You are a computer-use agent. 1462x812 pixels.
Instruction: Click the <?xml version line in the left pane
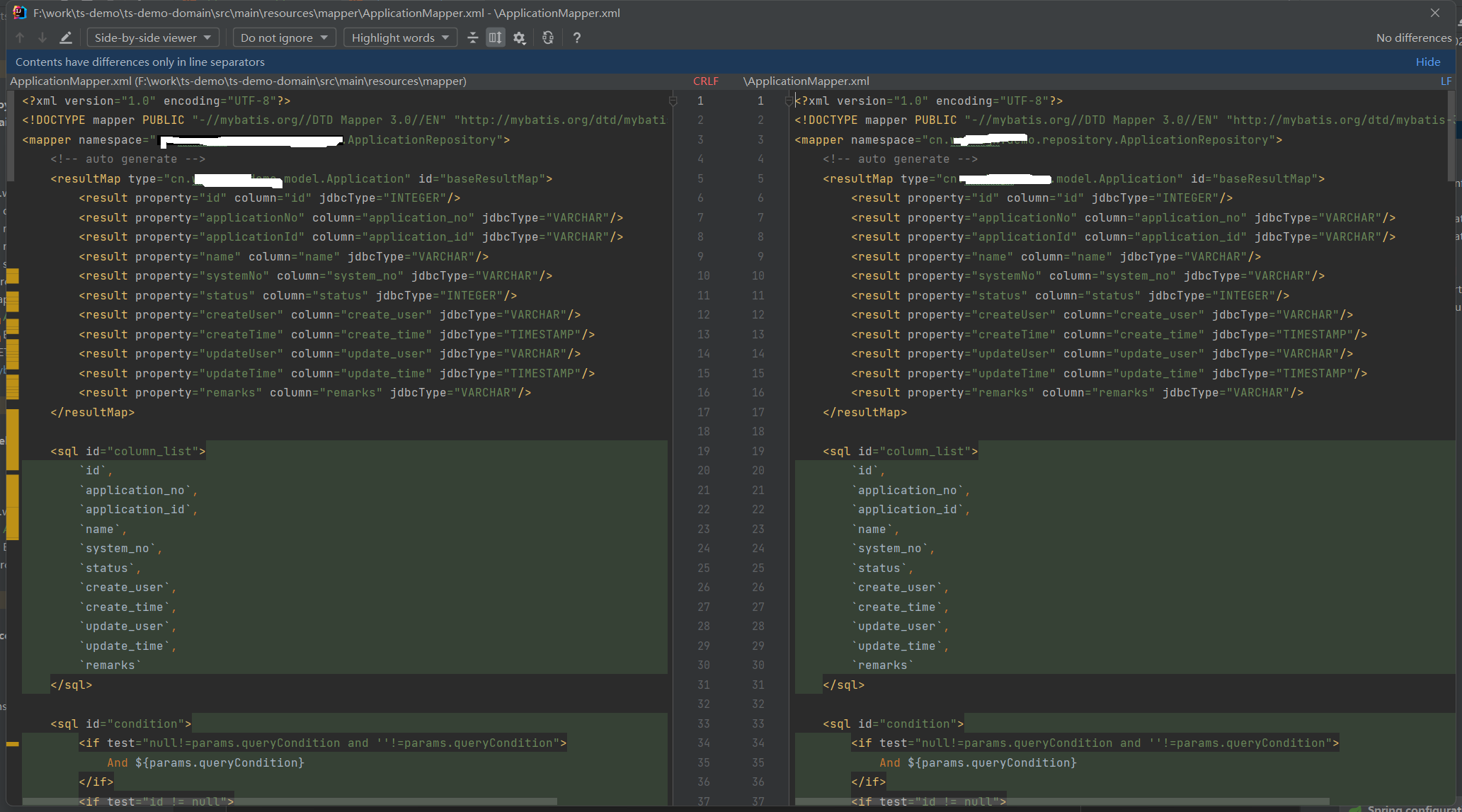coord(156,101)
